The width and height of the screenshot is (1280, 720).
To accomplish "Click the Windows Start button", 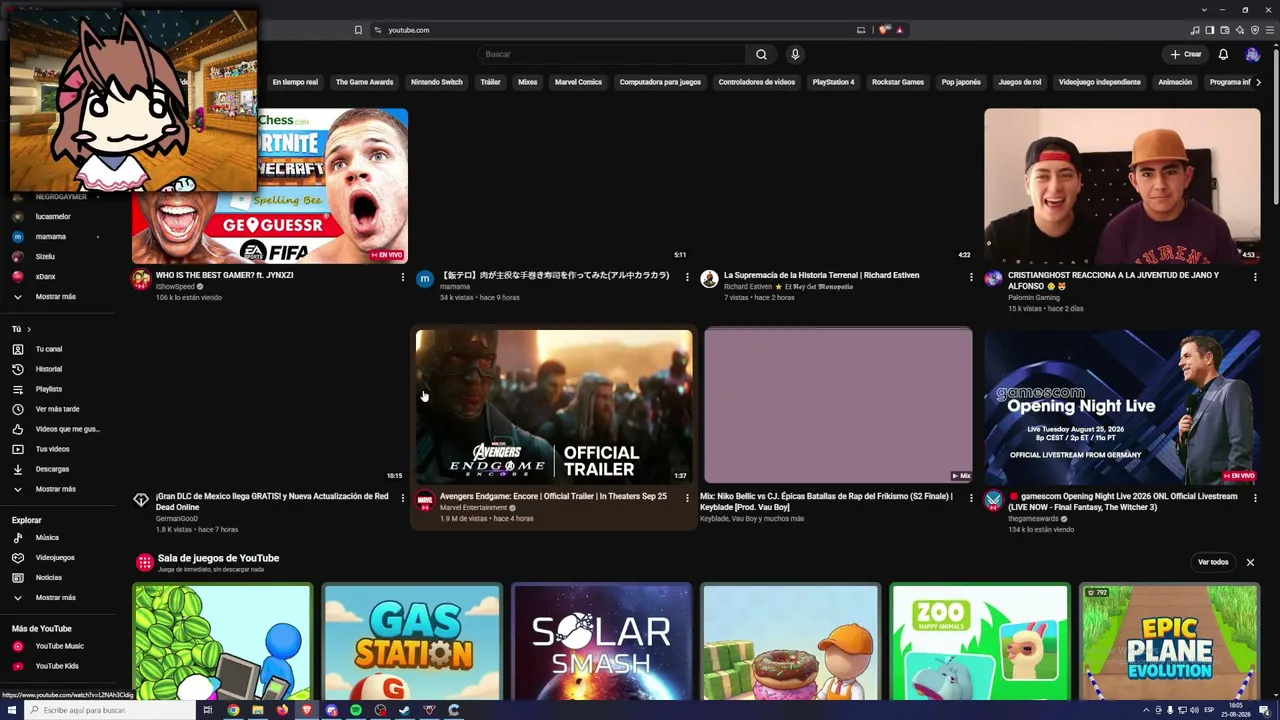I will [x=12, y=710].
